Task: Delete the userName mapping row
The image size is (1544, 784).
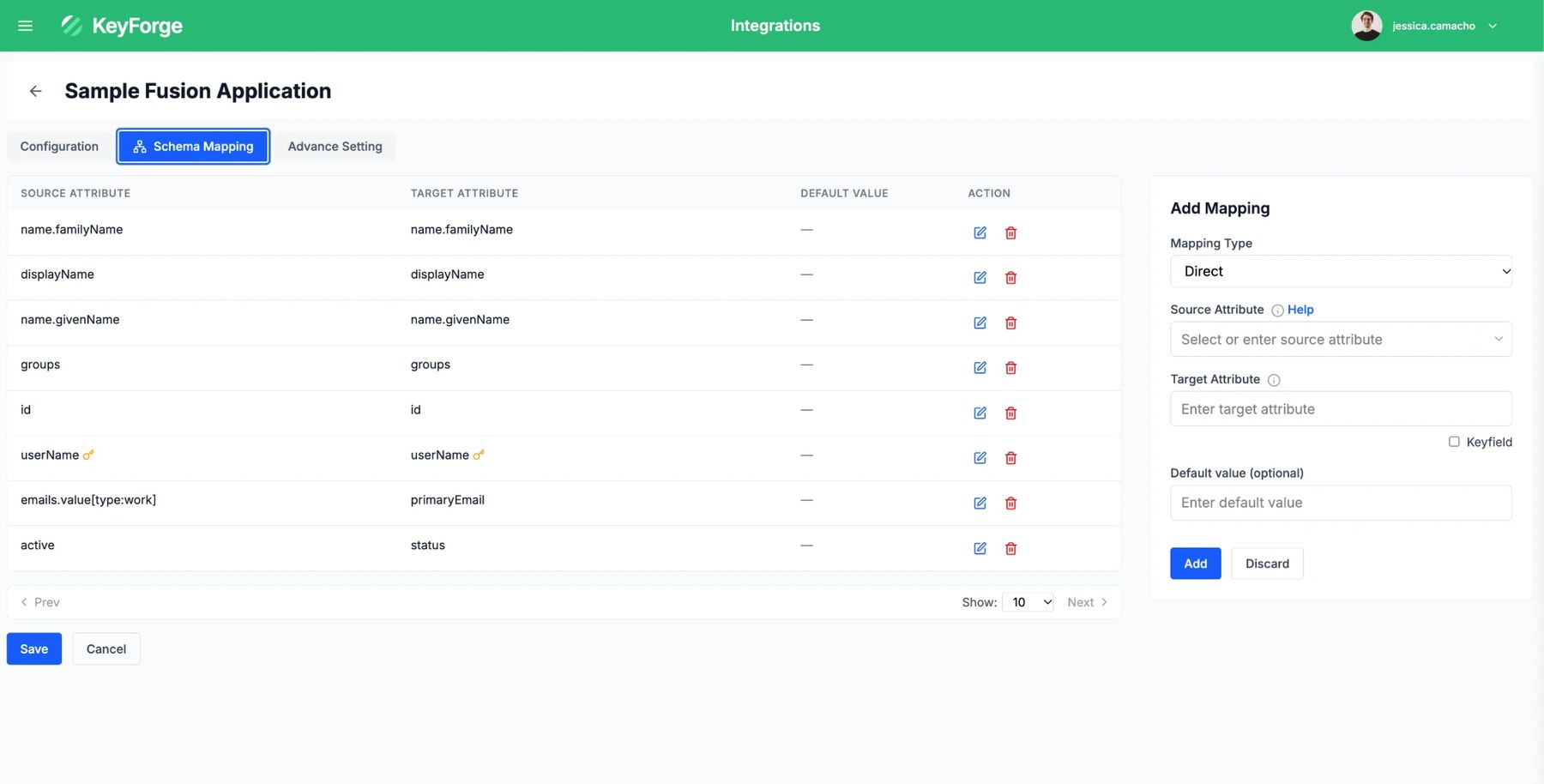Action: (x=1010, y=458)
